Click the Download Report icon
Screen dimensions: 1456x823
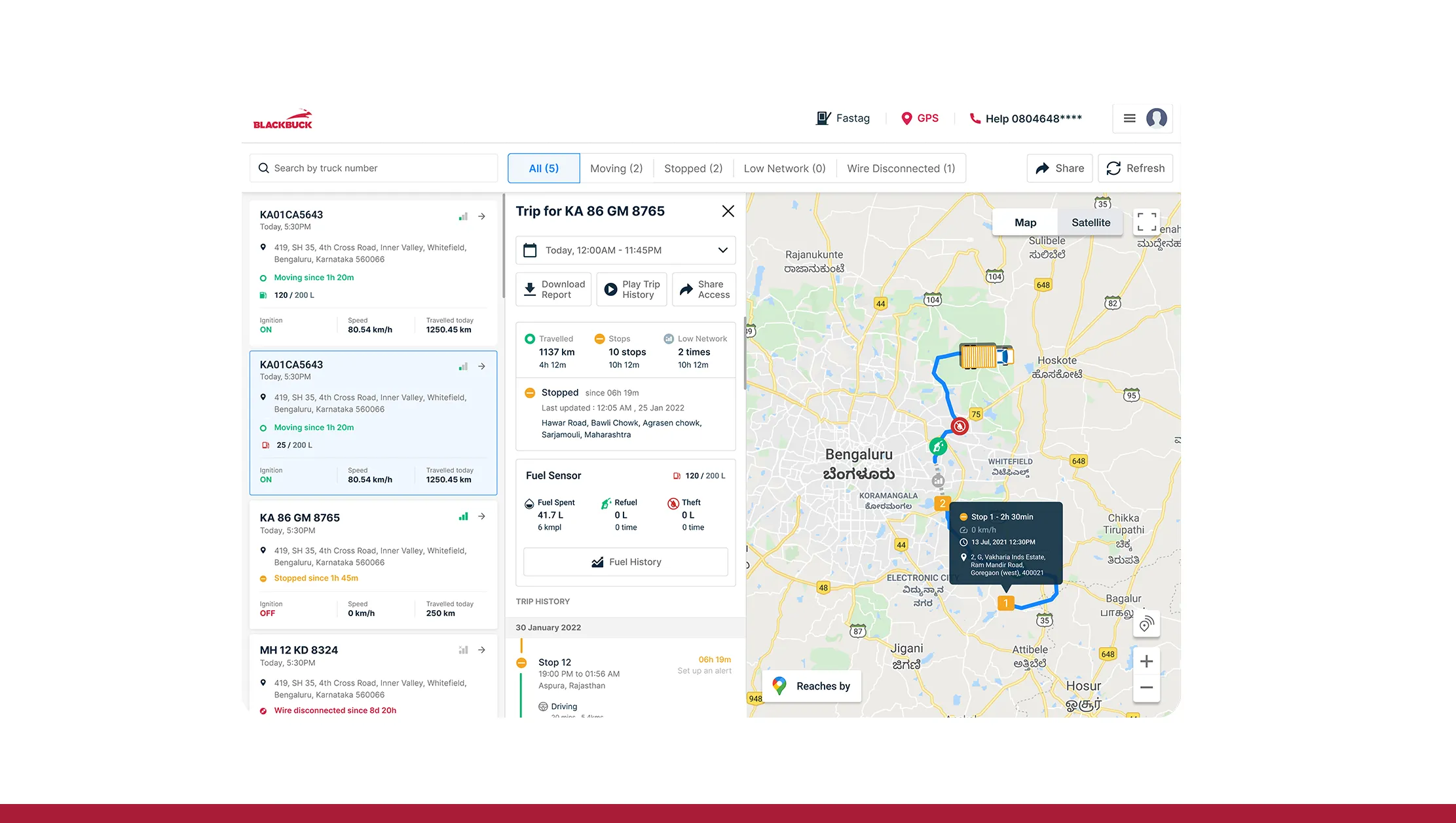531,289
